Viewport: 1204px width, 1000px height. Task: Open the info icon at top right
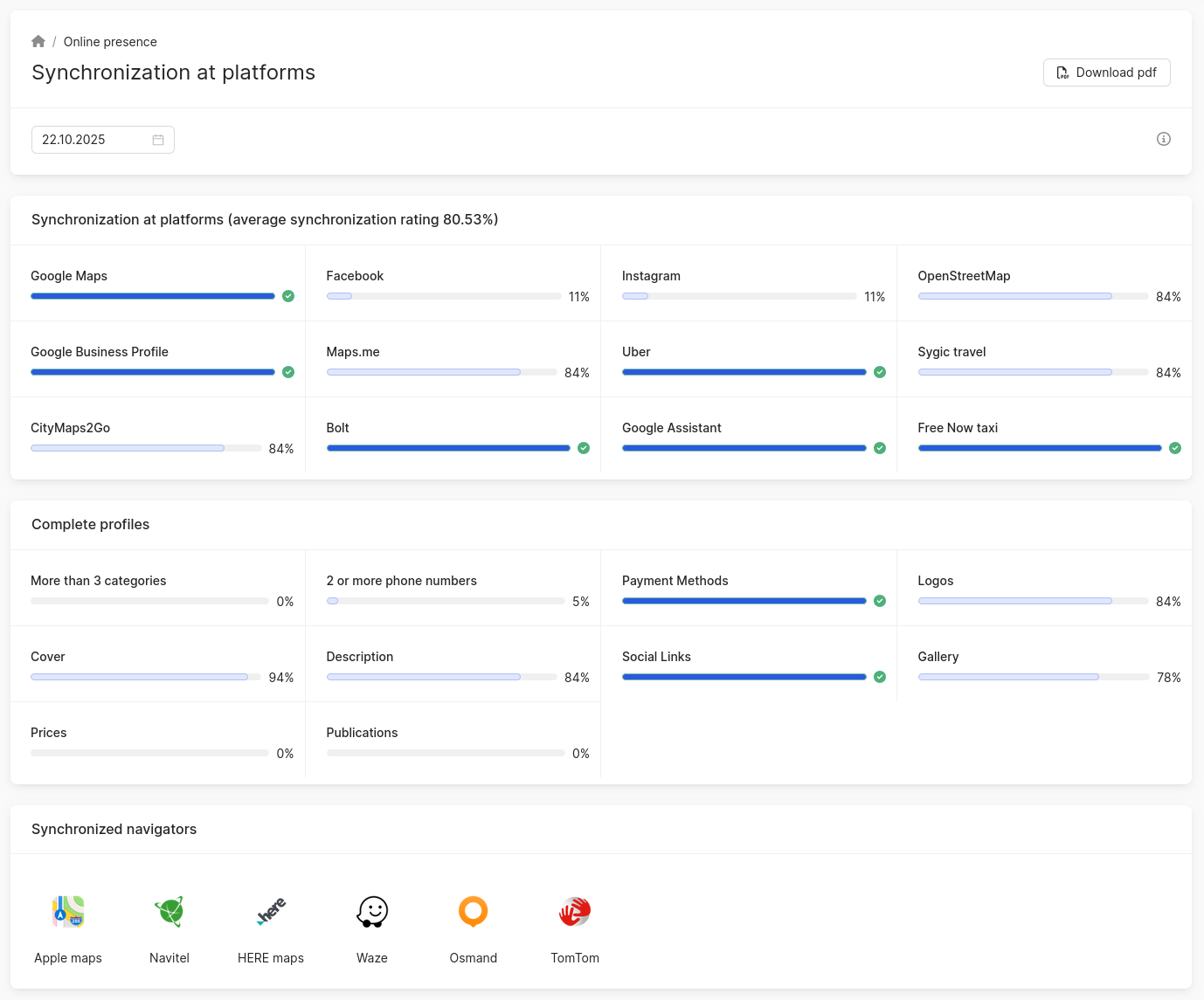coord(1163,139)
